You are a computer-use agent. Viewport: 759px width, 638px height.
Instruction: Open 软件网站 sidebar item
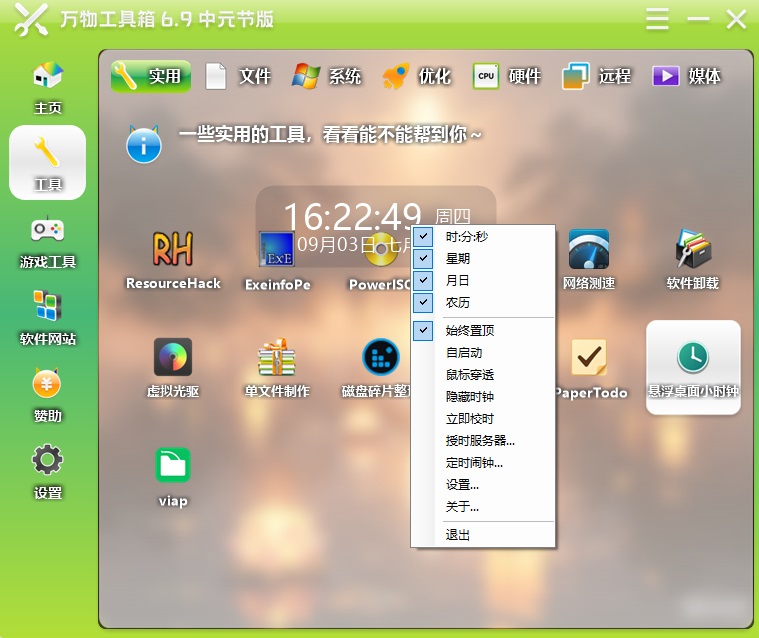click(47, 319)
